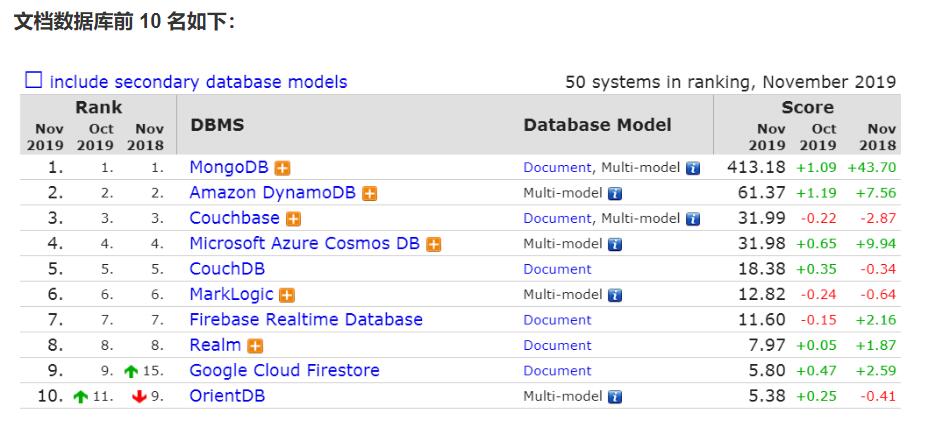Open the Realm link
Image resolution: width=928 pixels, height=423 pixels.
[x=215, y=345]
